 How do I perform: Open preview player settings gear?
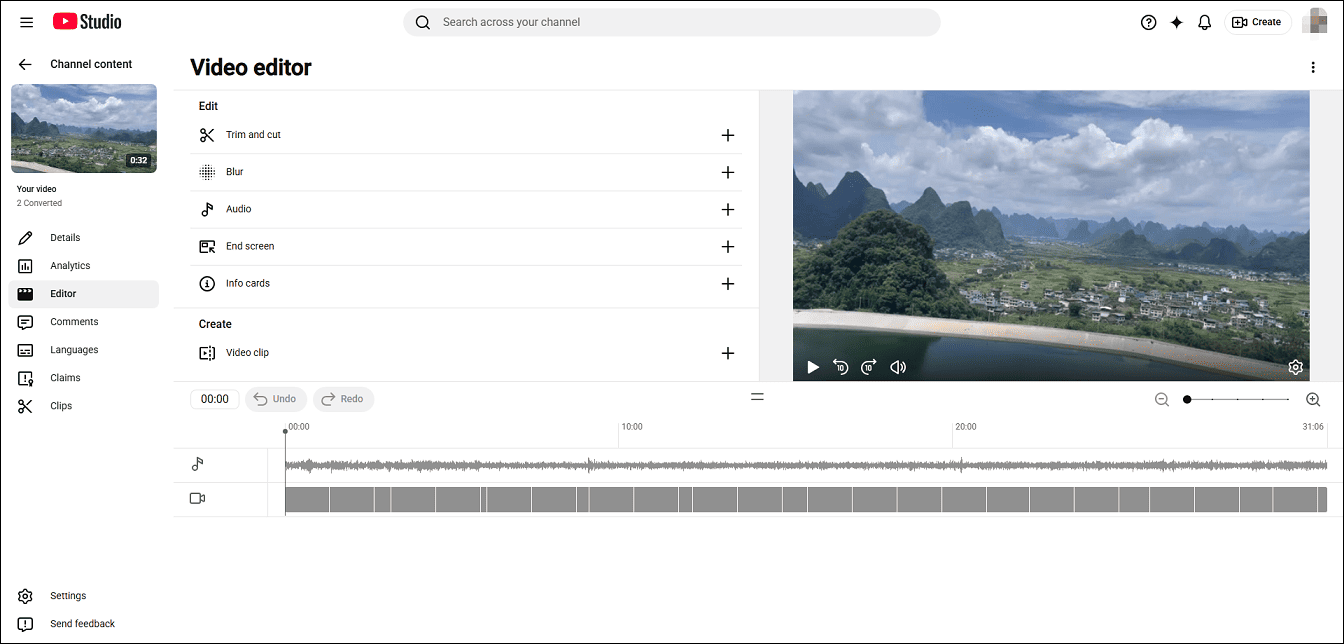(x=1295, y=367)
